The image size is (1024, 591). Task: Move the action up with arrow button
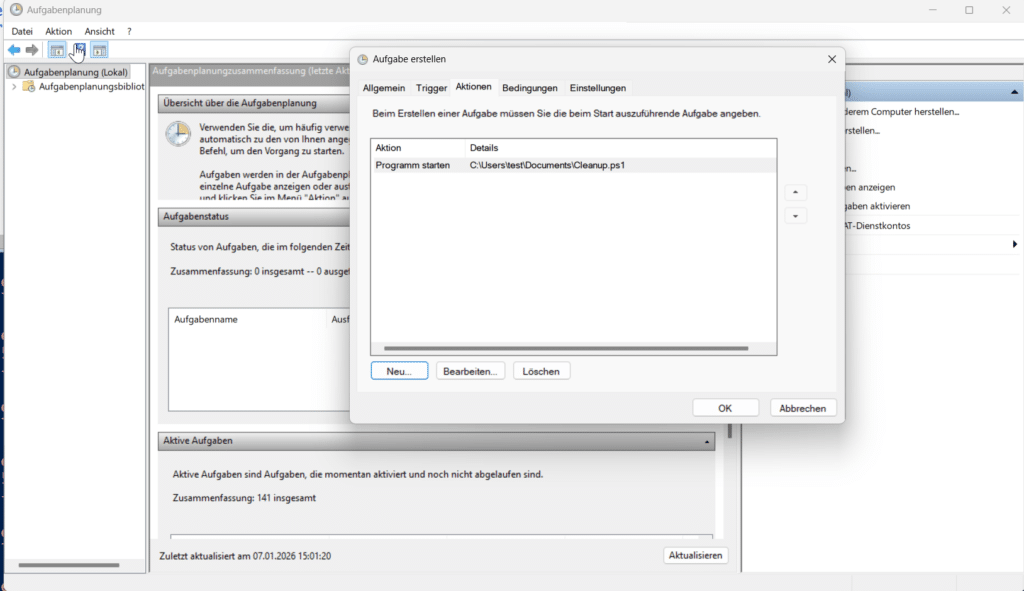click(795, 192)
